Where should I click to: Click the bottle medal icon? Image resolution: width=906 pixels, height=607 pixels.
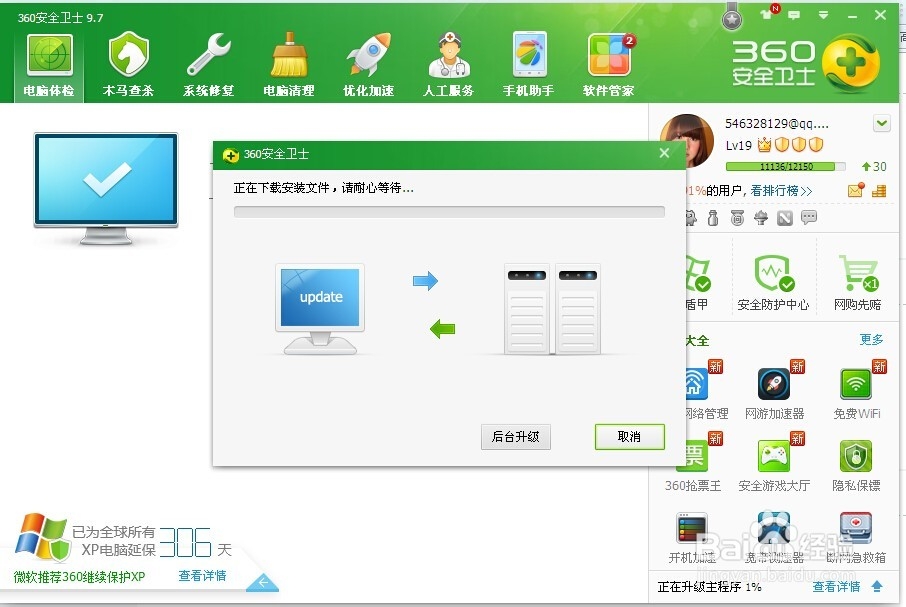coord(713,218)
